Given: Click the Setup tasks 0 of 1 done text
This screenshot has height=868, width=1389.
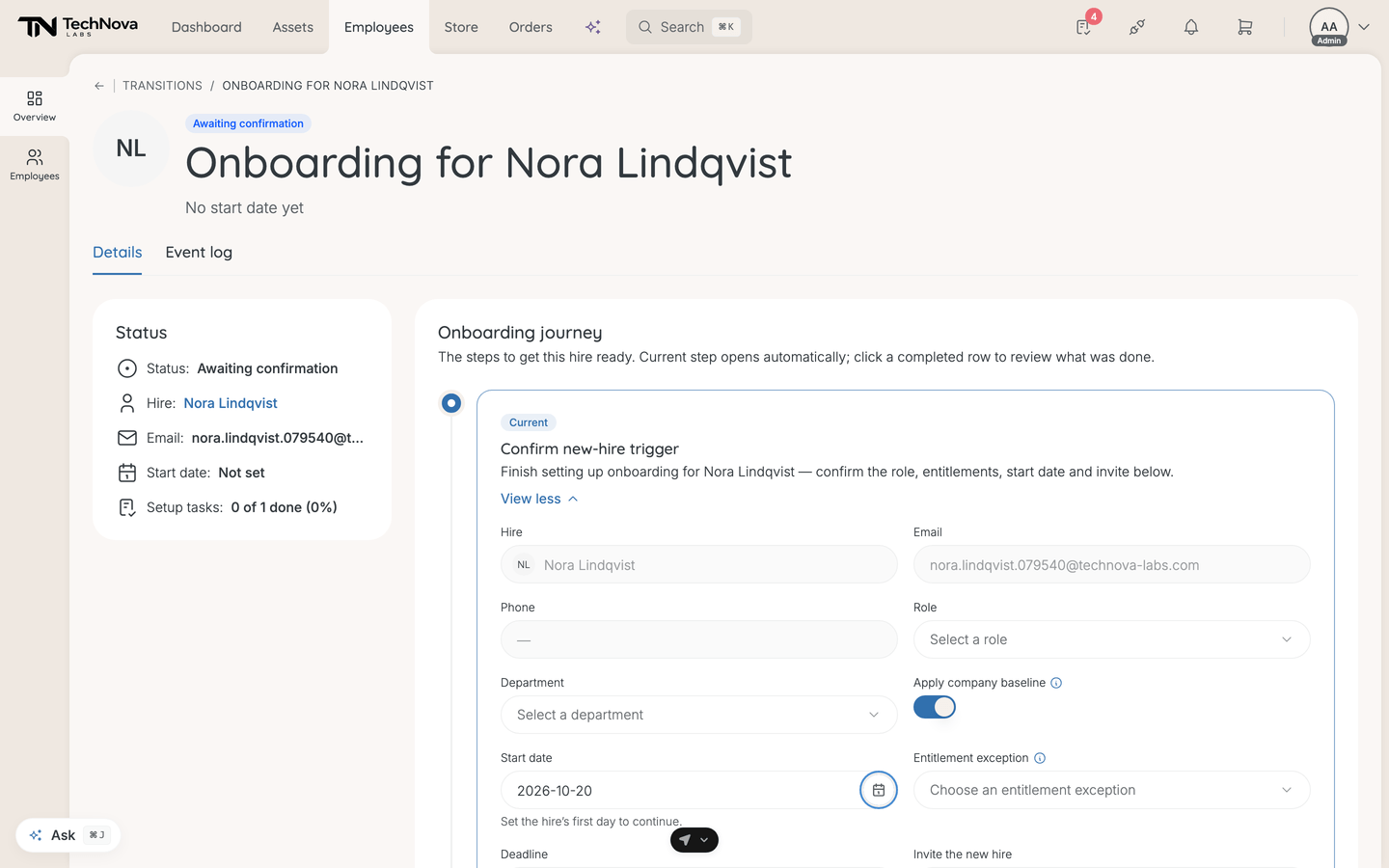Looking at the screenshot, I should [x=242, y=507].
